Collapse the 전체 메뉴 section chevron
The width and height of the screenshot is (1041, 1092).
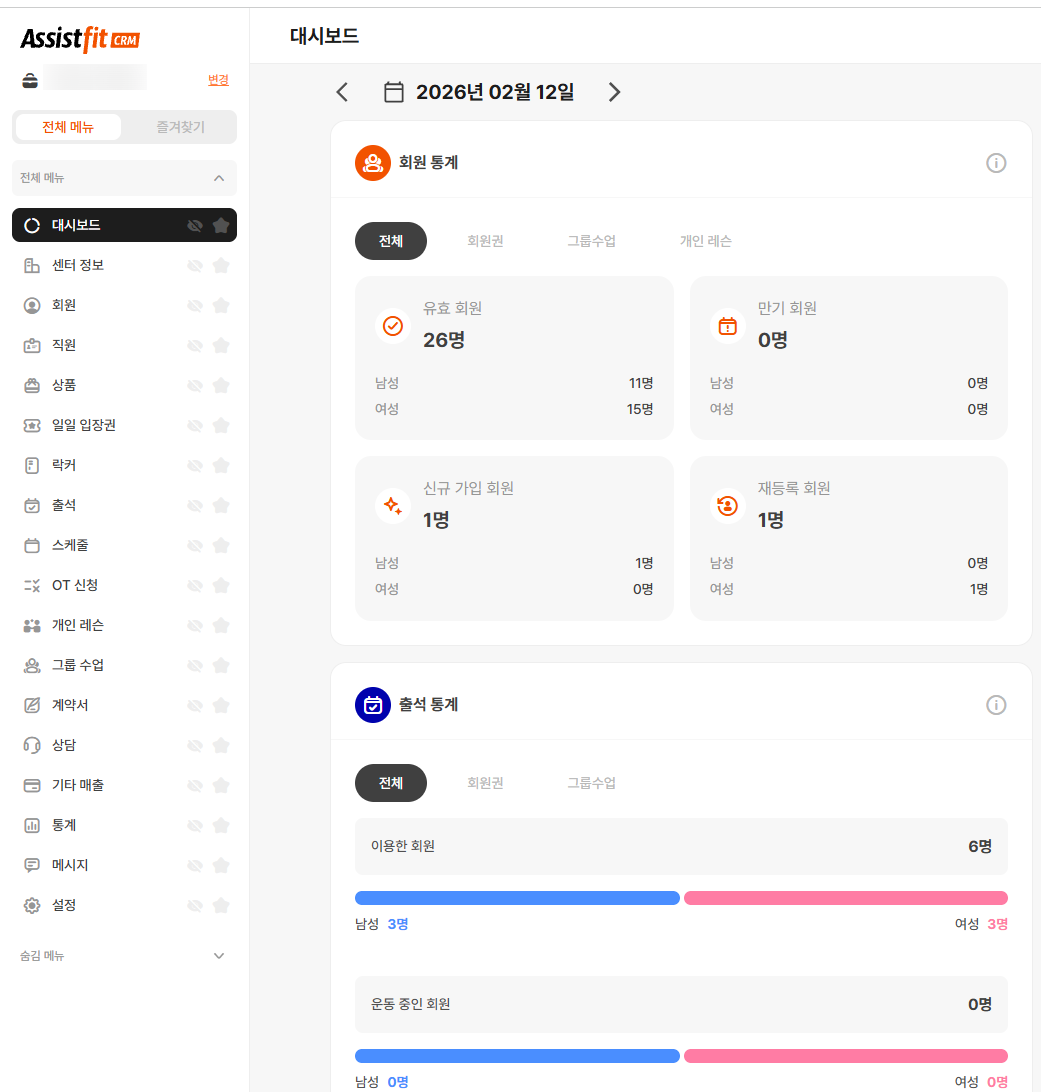[x=218, y=178]
